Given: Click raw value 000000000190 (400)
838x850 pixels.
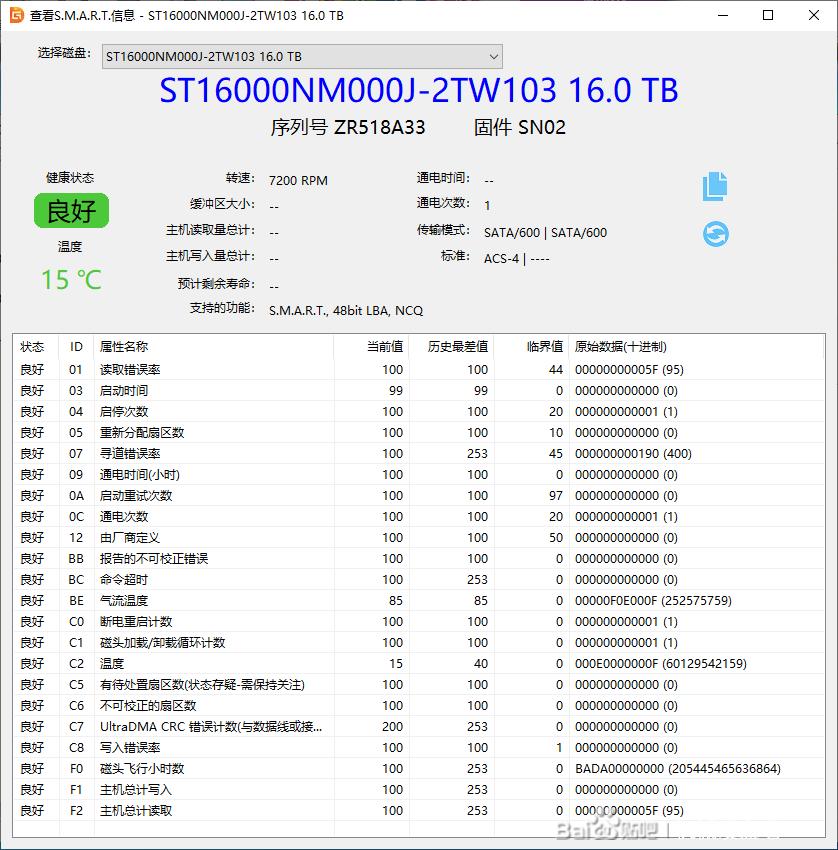Looking at the screenshot, I should (x=633, y=454).
